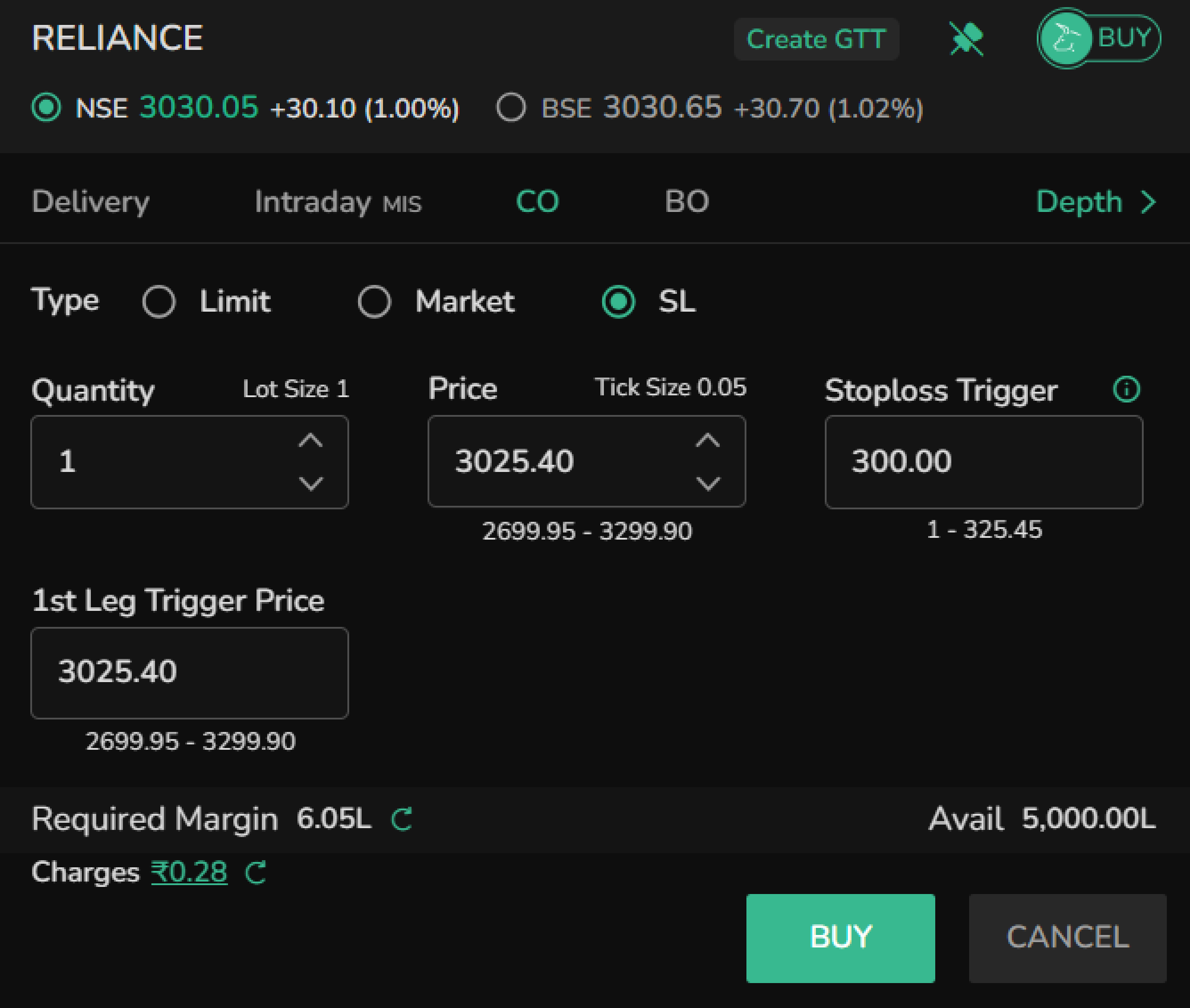This screenshot has height=1008, width=1190.
Task: Select the BSE exchange radio button
Action: [511, 107]
